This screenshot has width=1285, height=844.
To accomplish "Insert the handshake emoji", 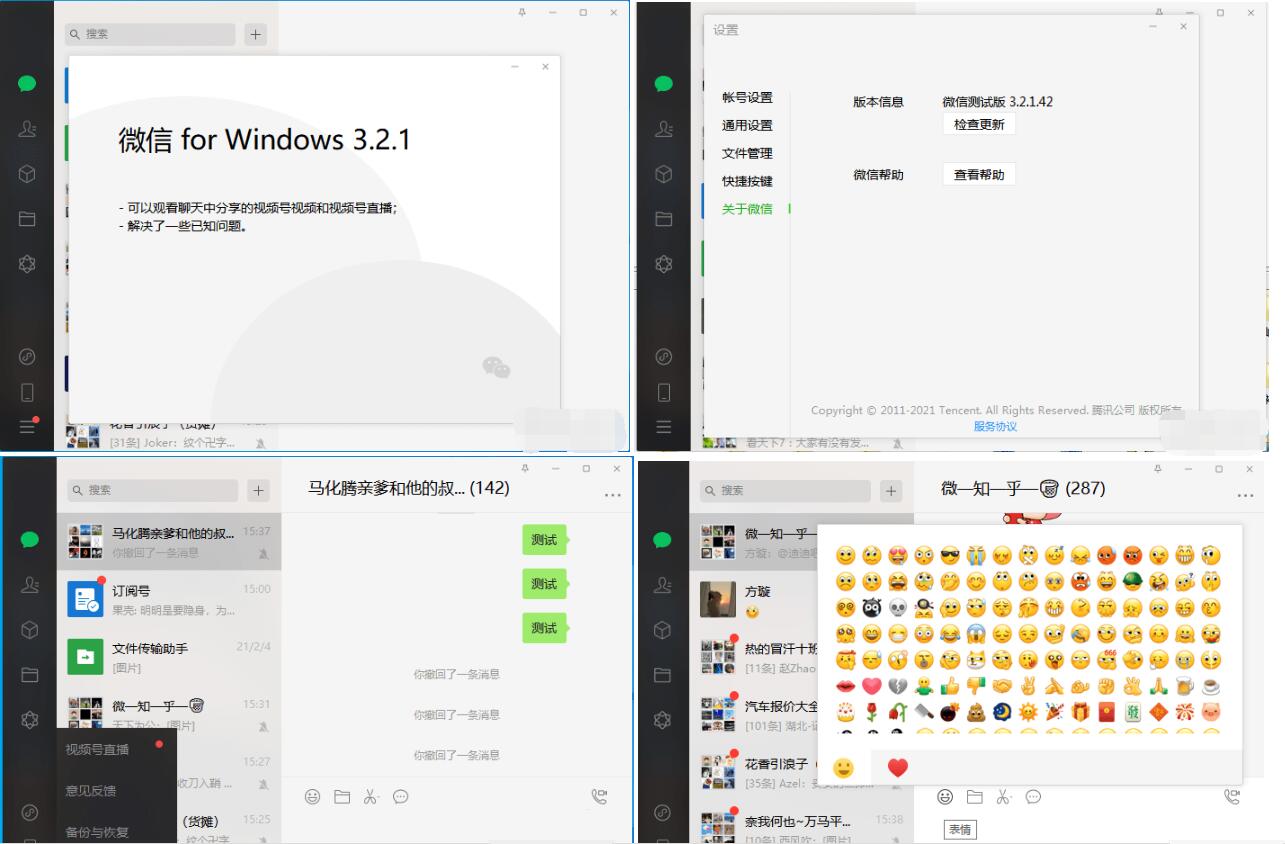I will coord(1002,685).
